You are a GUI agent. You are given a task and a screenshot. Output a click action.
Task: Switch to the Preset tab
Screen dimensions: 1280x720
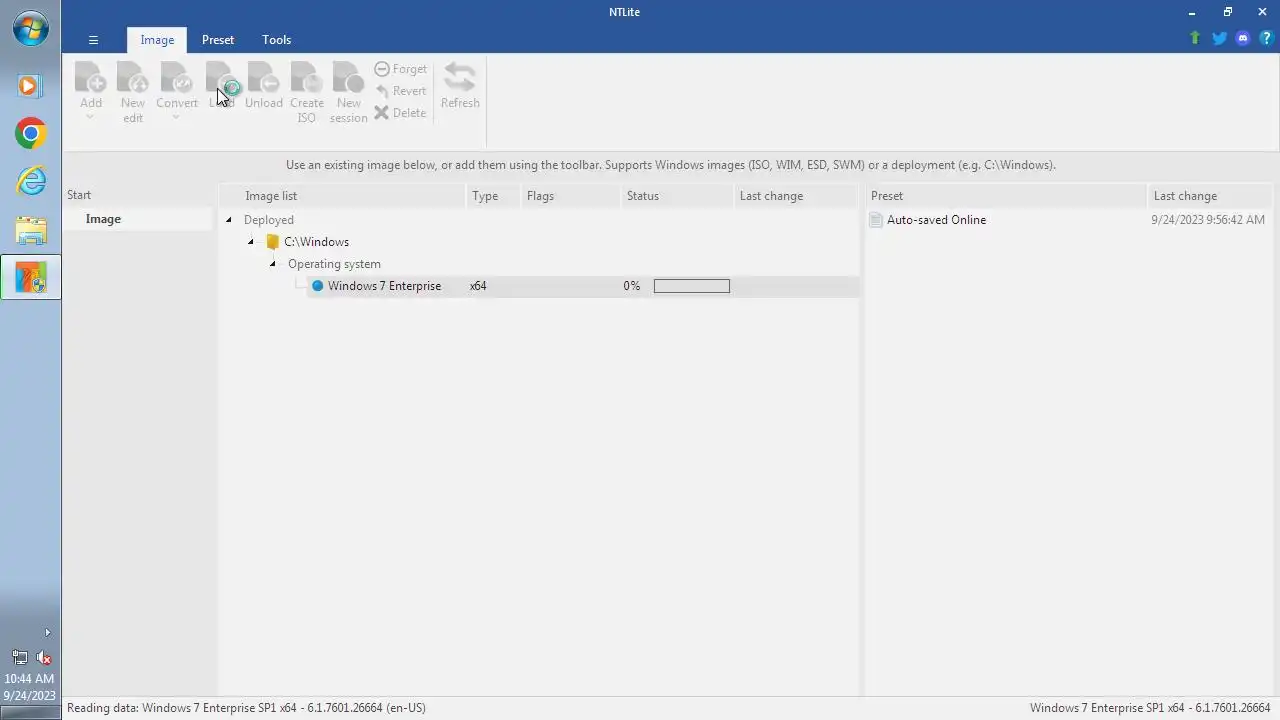218,40
